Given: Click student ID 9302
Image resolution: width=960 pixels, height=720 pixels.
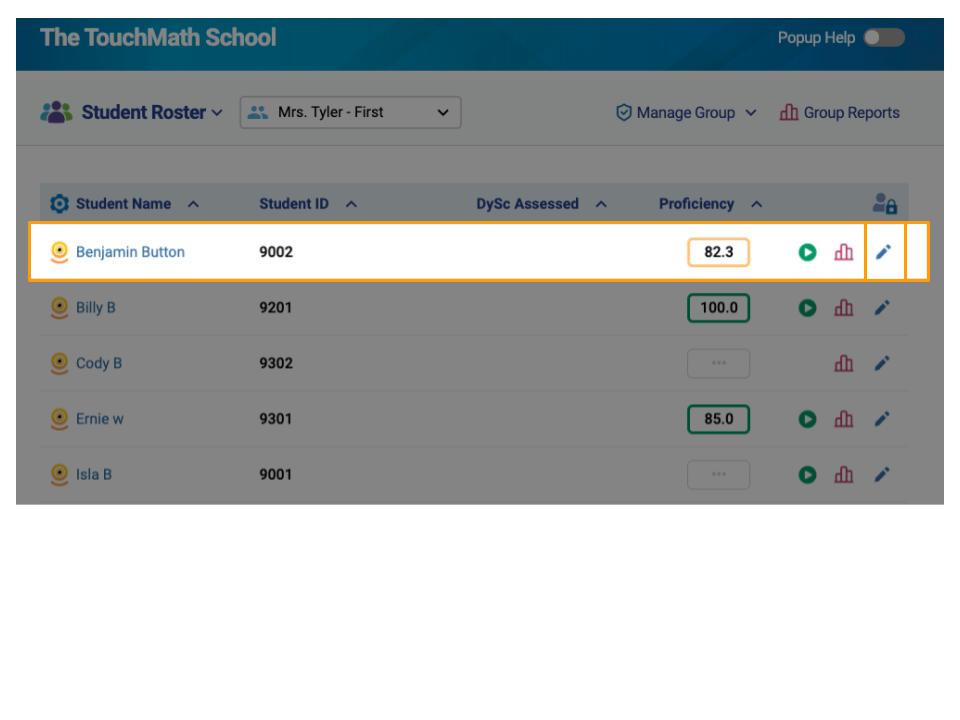Looking at the screenshot, I should point(276,363).
